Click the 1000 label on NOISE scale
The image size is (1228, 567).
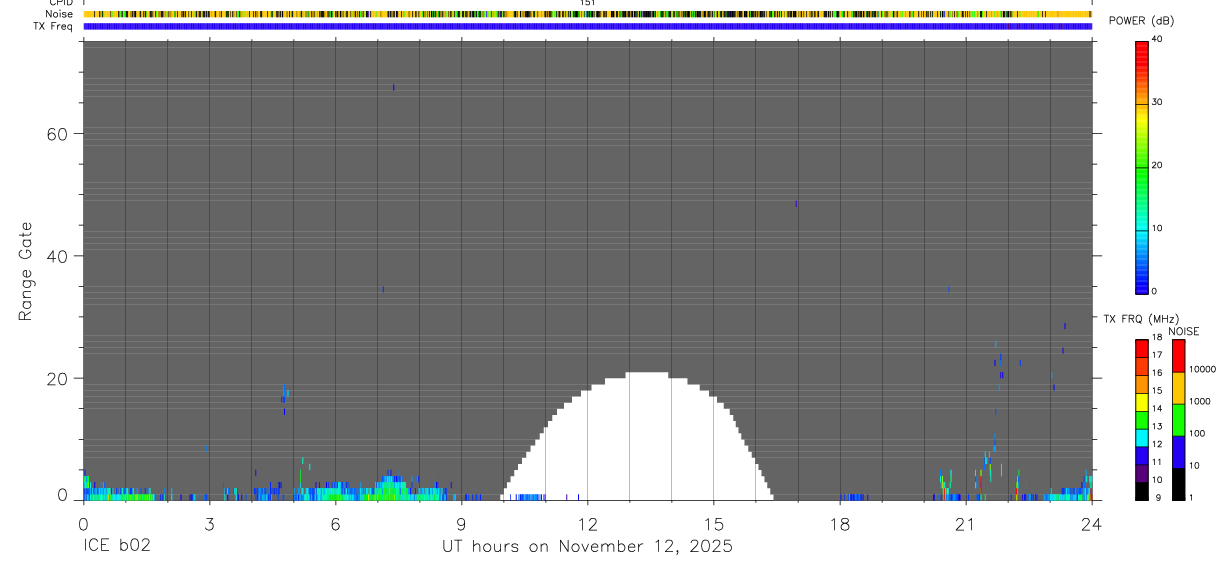(x=1200, y=401)
